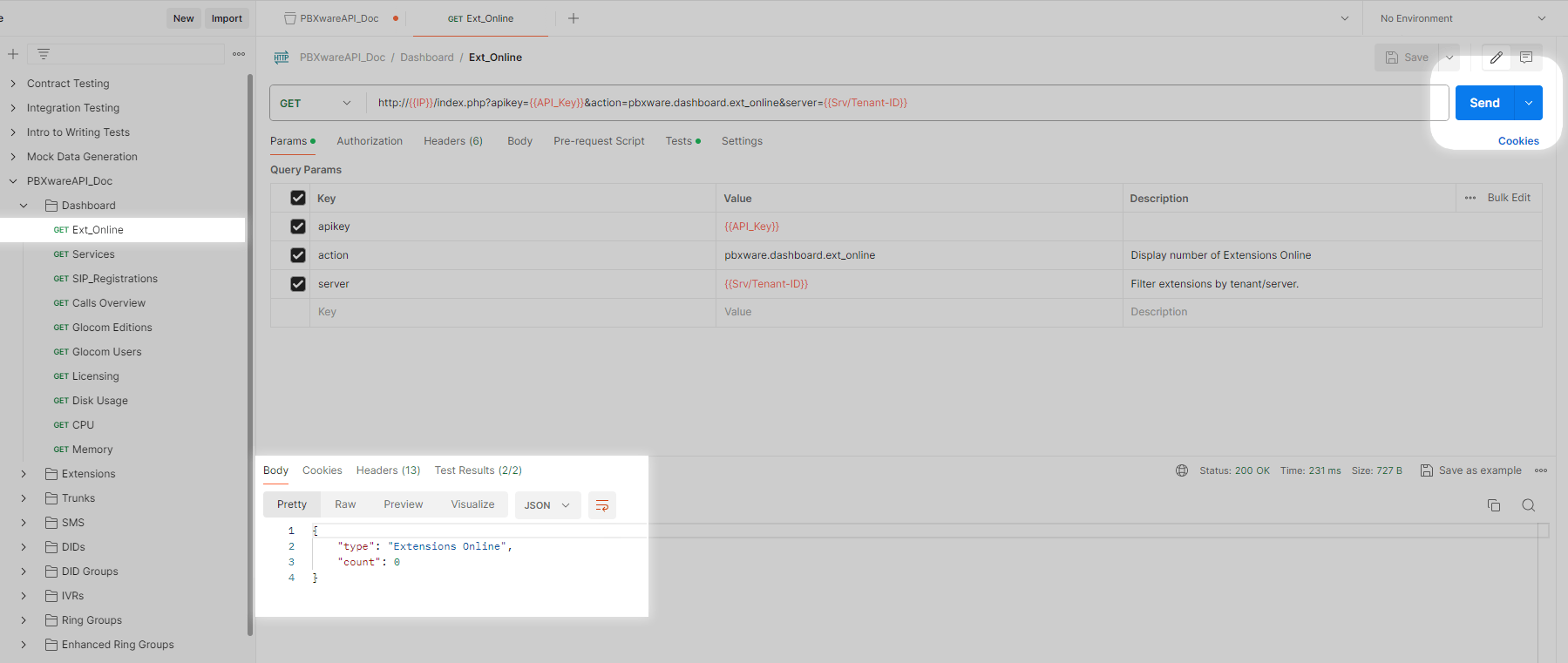Open JSON format dropdown
Screen dimensions: 1568x663
click(x=547, y=505)
